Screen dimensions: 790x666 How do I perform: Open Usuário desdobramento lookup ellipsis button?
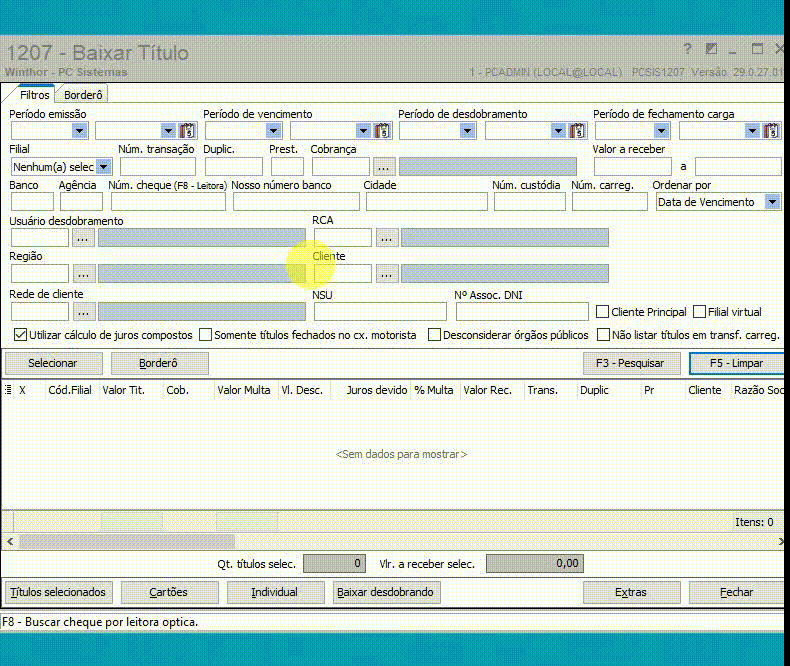(x=83, y=238)
